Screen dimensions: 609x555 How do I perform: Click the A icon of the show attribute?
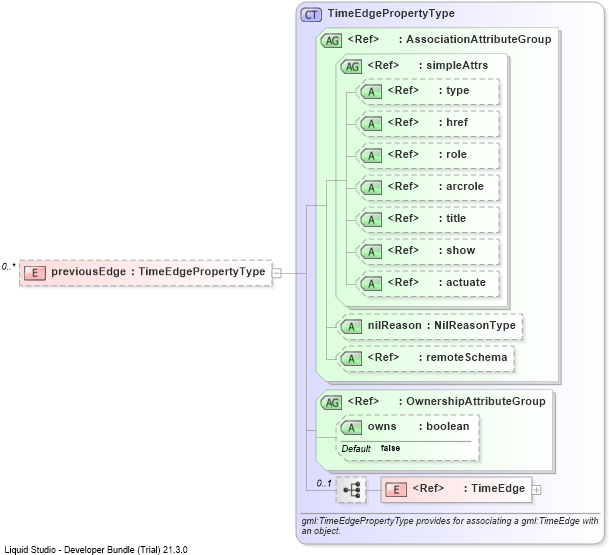coord(371,251)
